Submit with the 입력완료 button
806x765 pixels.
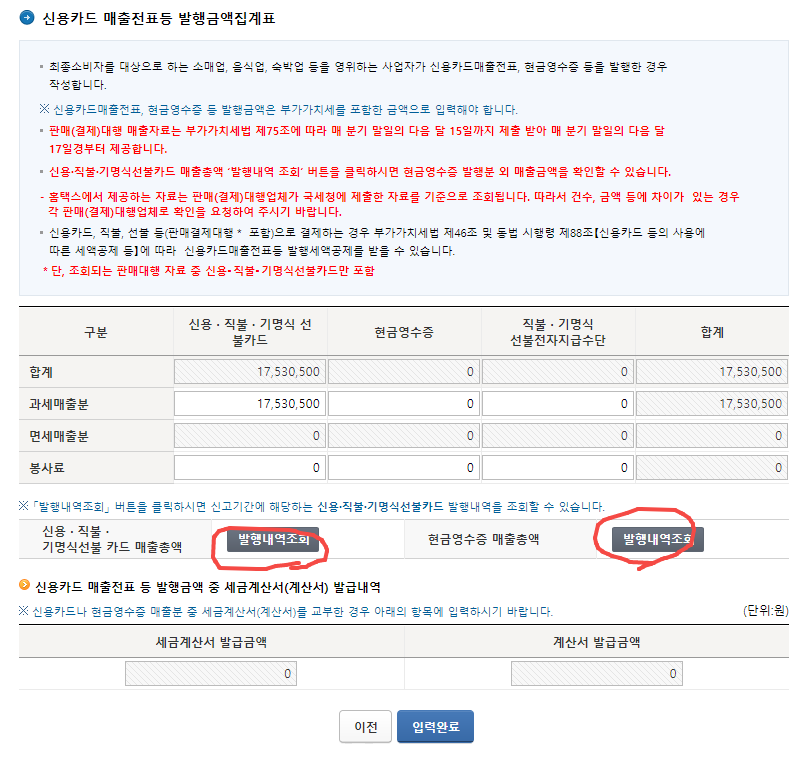tap(435, 726)
